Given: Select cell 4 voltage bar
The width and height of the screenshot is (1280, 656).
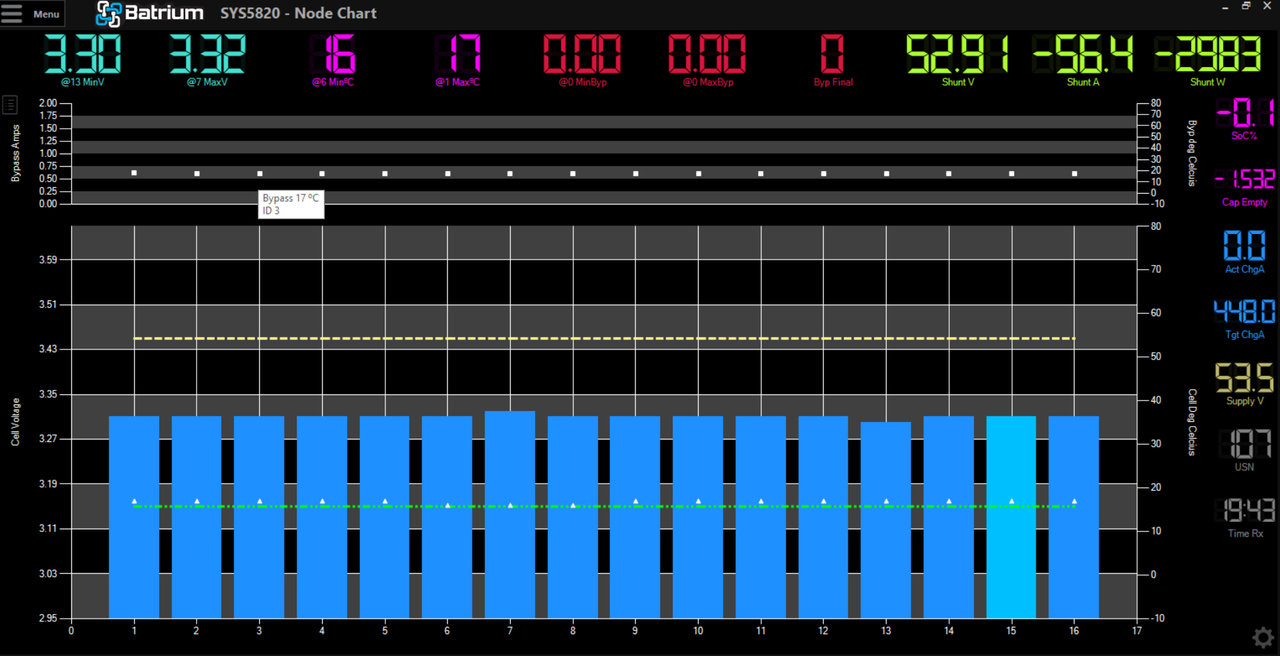Looking at the screenshot, I should click(x=322, y=517).
